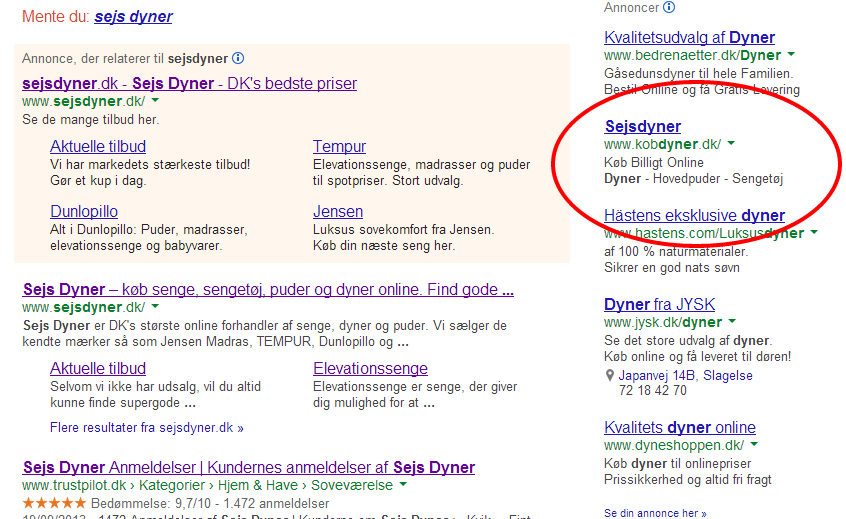Expand arrow next to www.hastens.com/Luksusdyner
Image resolution: width=846 pixels, height=519 pixels.
pyautogui.click(x=814, y=233)
